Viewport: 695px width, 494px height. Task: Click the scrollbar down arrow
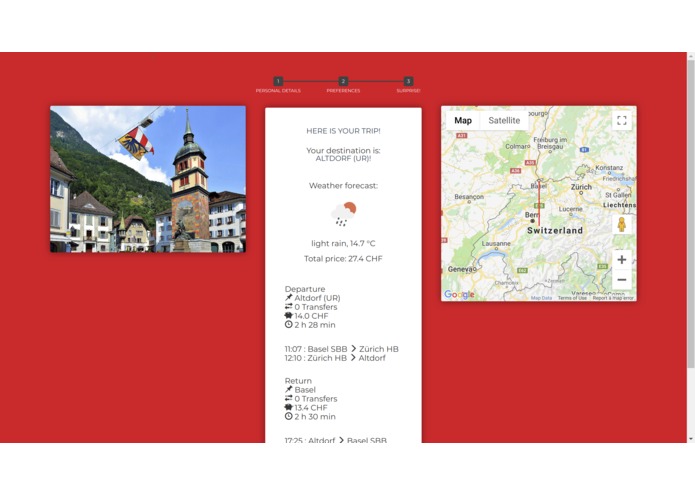click(x=691, y=439)
